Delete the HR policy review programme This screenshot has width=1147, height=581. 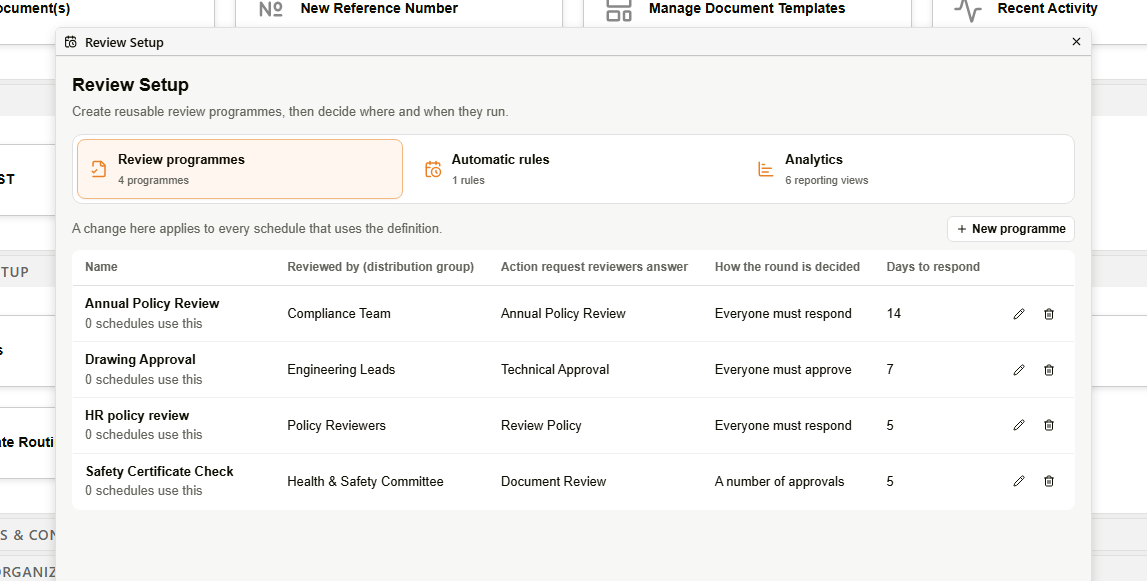point(1049,425)
